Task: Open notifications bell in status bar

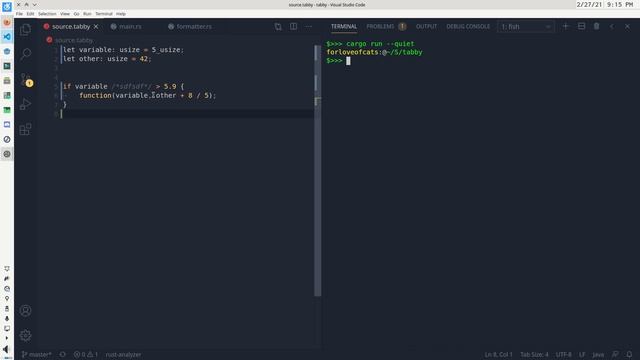Action: 629,355
